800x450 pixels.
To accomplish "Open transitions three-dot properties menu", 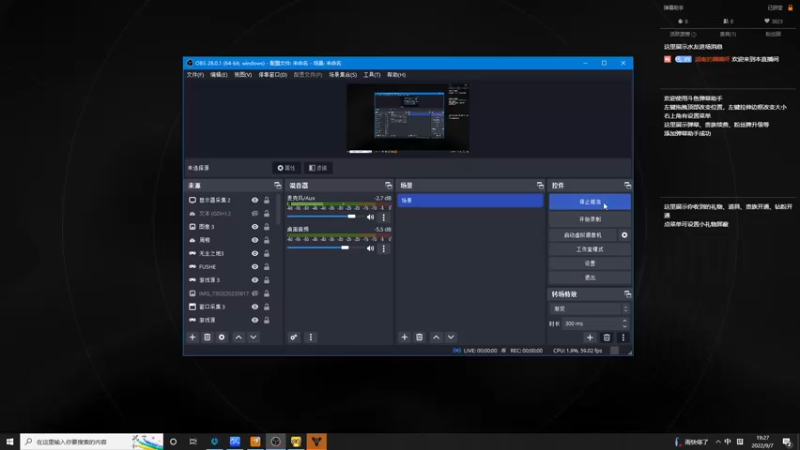I will point(623,337).
